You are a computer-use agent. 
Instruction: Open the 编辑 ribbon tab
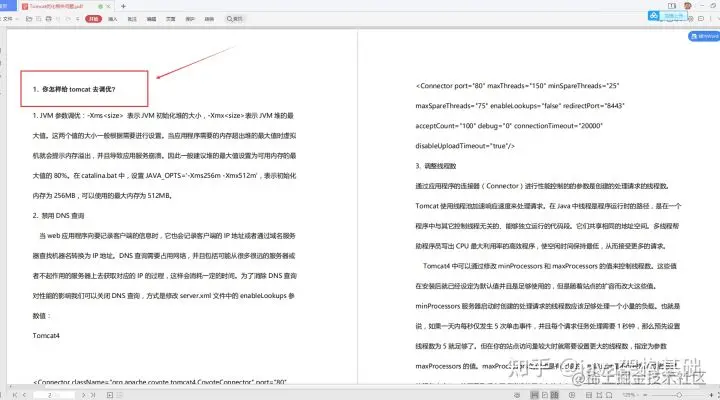pyautogui.click(x=152, y=19)
